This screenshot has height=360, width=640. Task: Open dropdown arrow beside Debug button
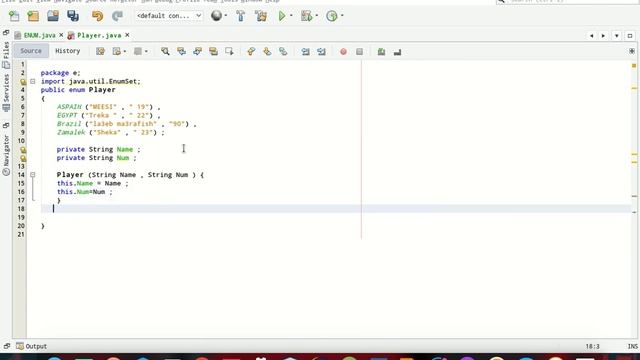317,16
